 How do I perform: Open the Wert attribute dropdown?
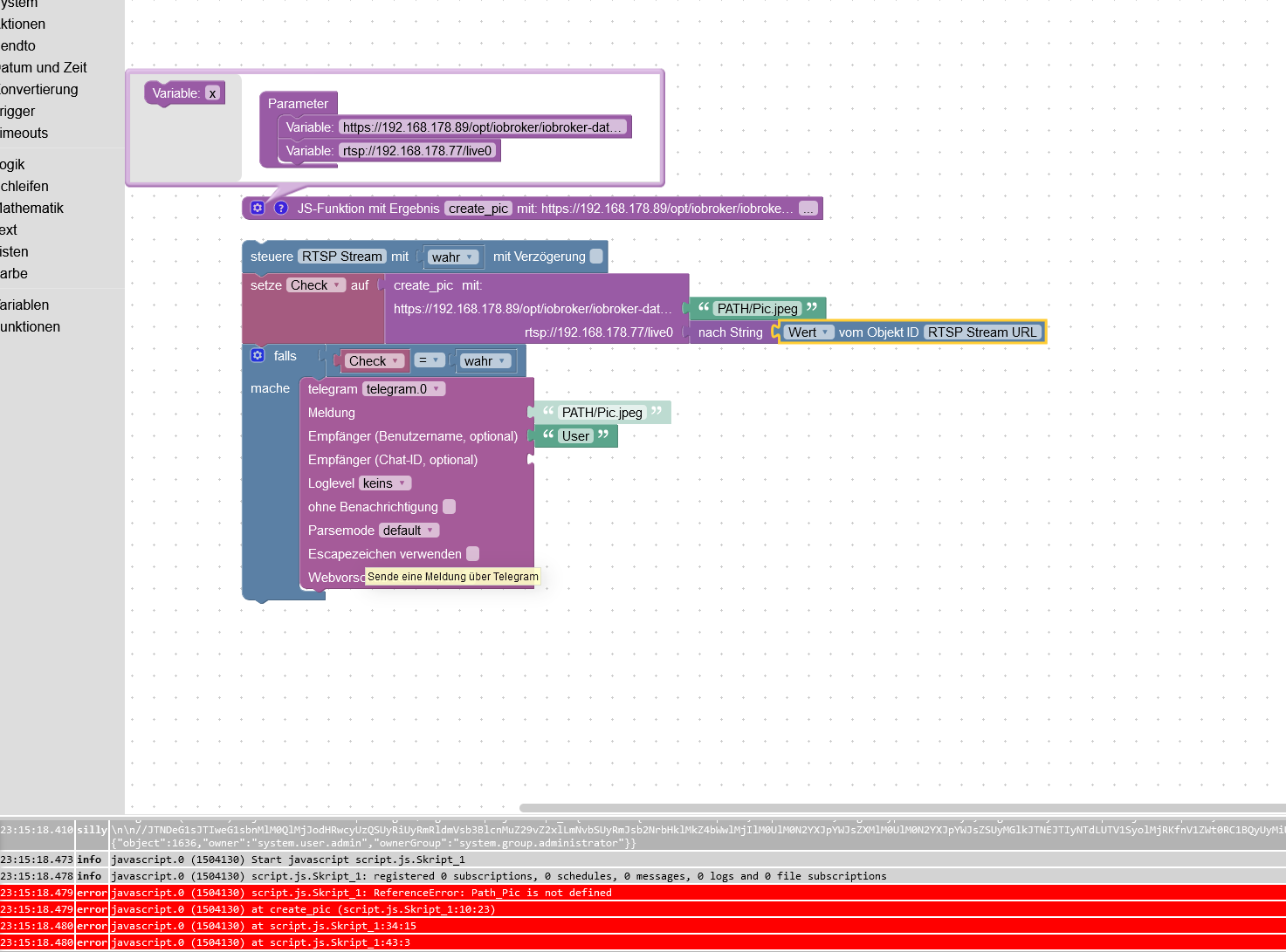[808, 332]
